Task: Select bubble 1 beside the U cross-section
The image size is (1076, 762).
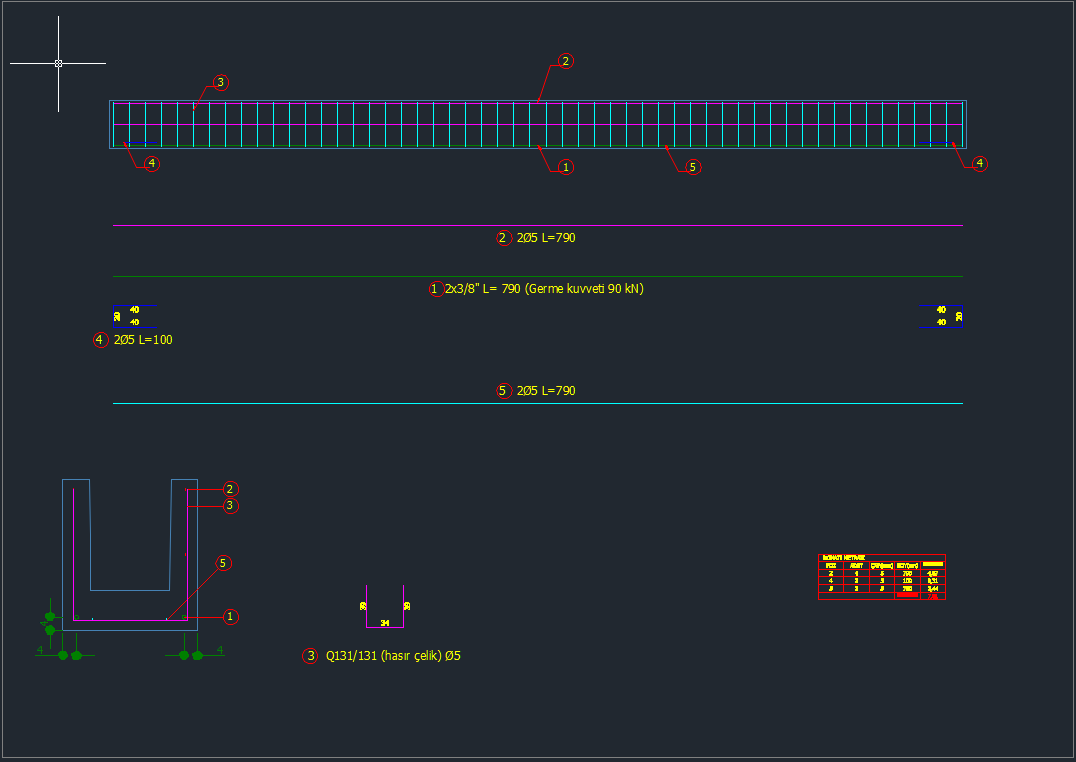Action: 230,617
